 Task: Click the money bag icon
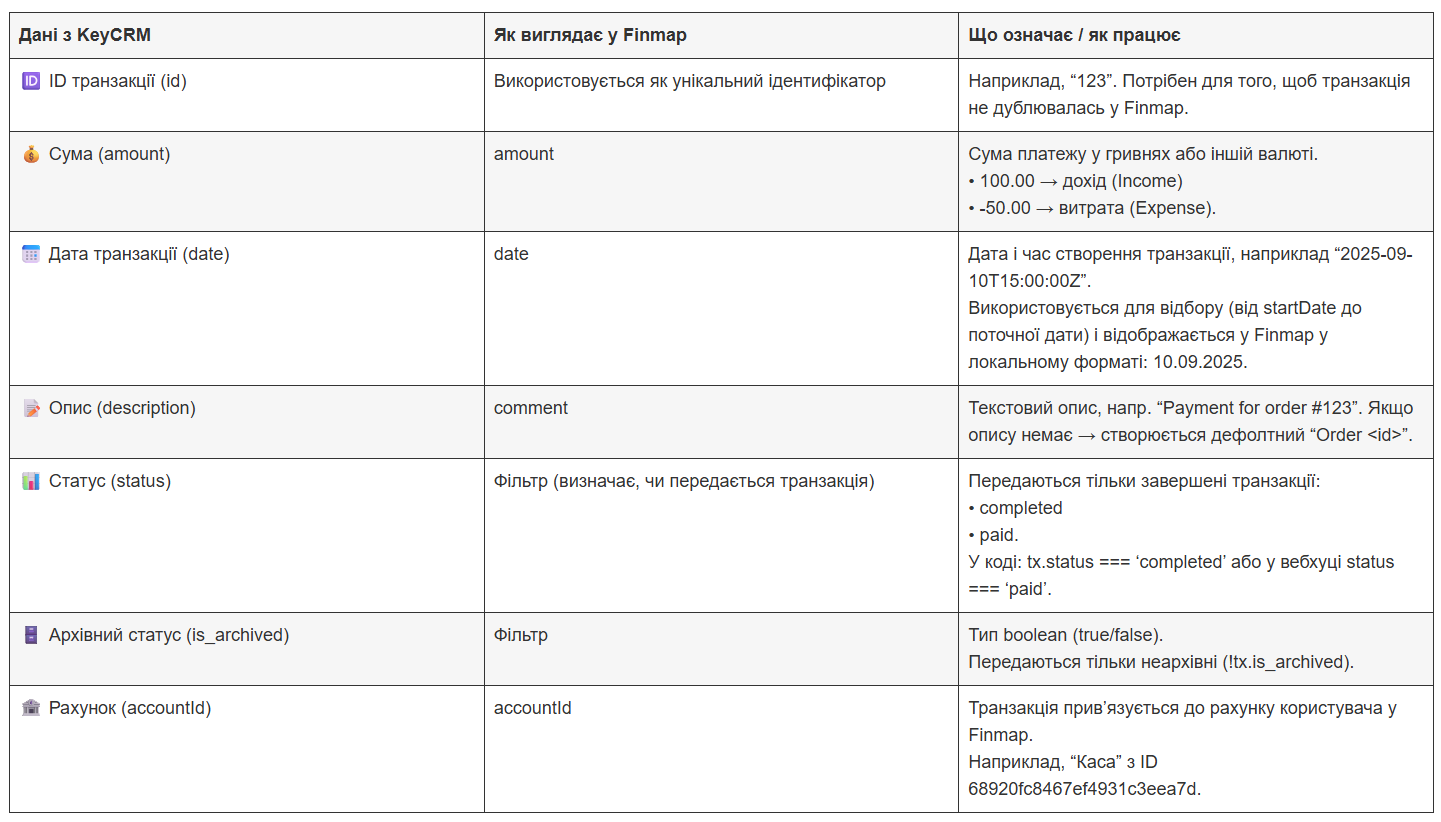point(31,155)
